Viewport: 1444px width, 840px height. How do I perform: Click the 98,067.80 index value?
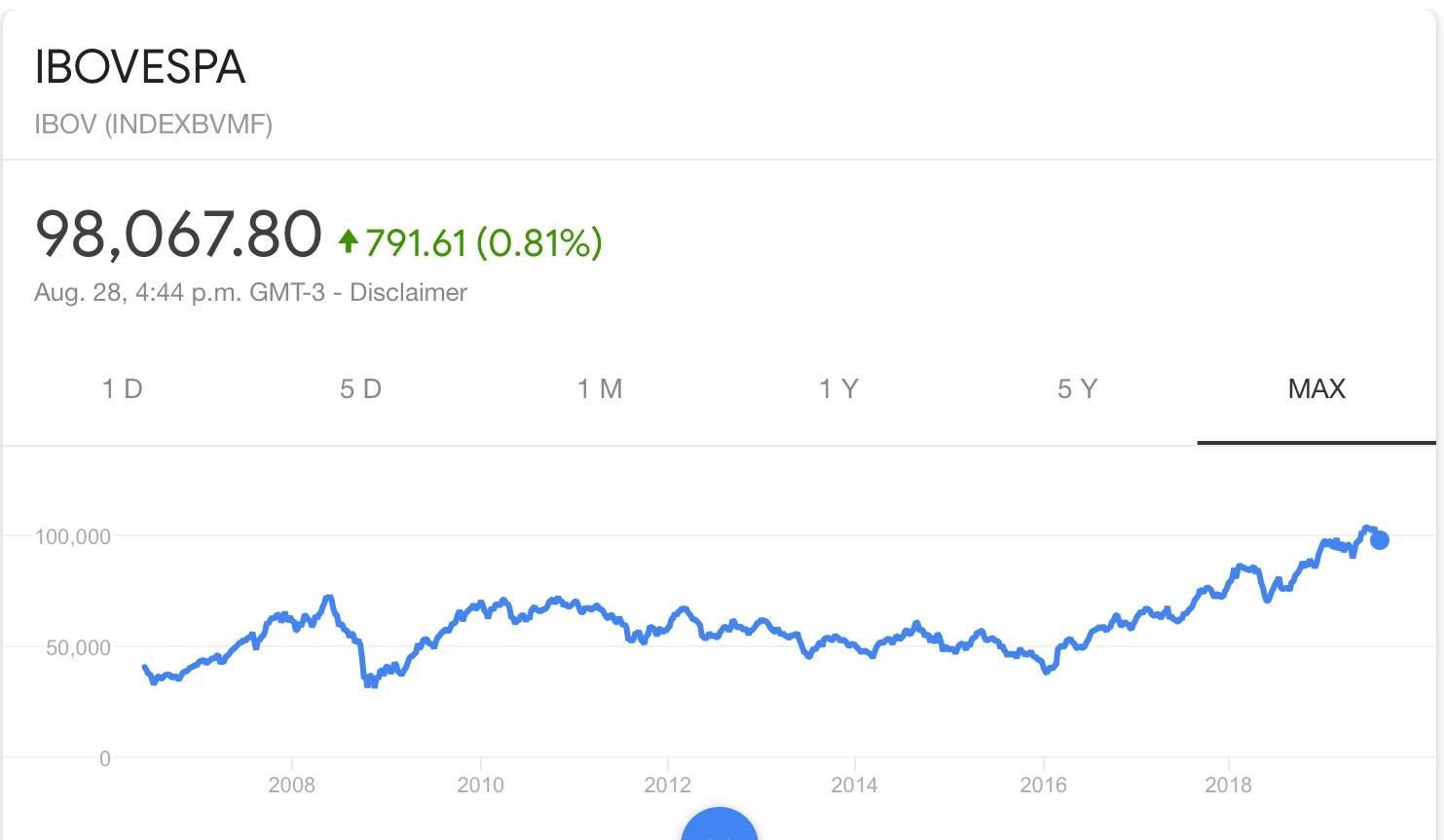[178, 236]
